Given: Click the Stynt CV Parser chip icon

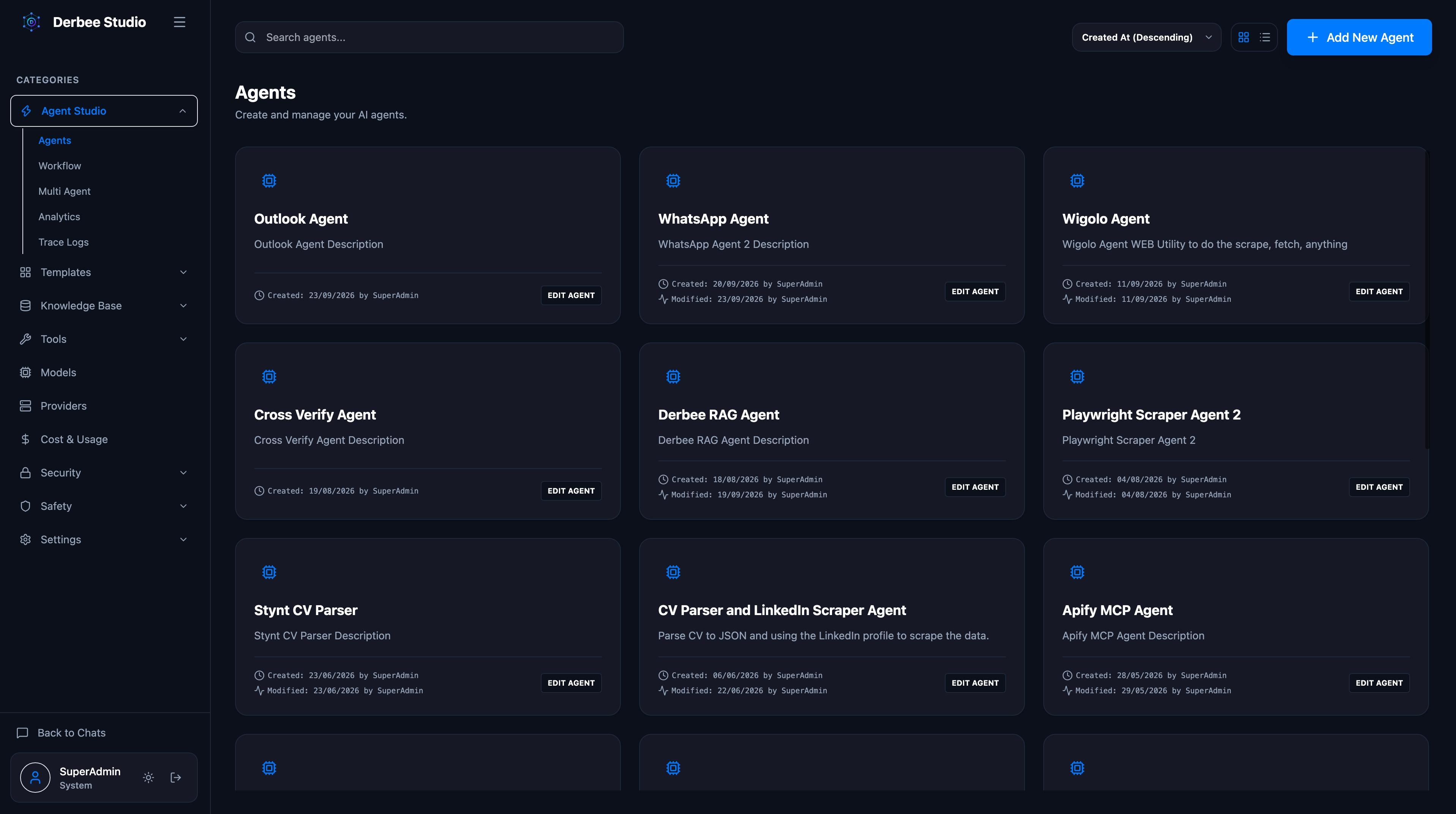Looking at the screenshot, I should coord(269,572).
